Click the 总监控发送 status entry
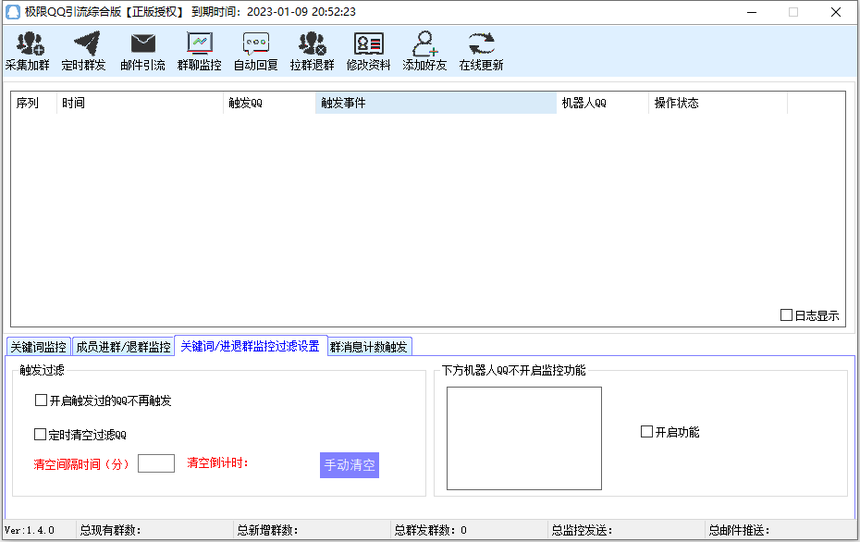Viewport: 860px width, 542px height. pyautogui.click(x=582, y=530)
